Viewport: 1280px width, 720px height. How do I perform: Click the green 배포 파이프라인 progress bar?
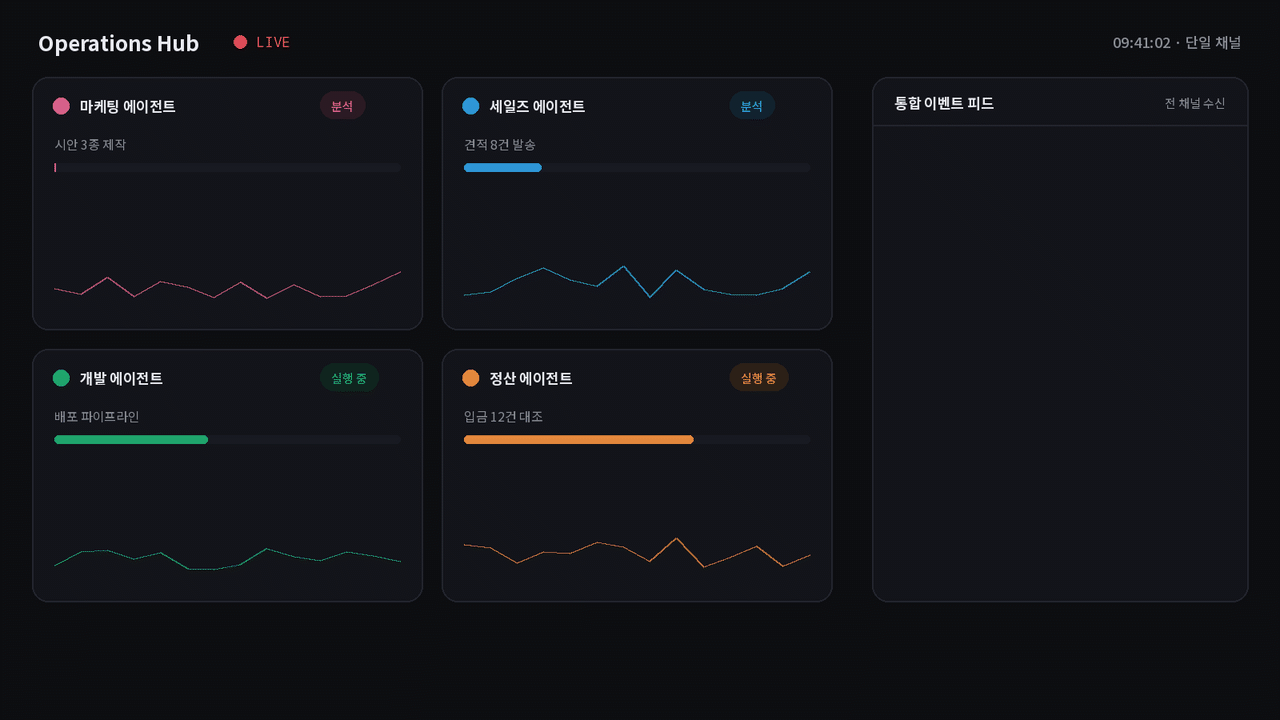[x=227, y=440]
